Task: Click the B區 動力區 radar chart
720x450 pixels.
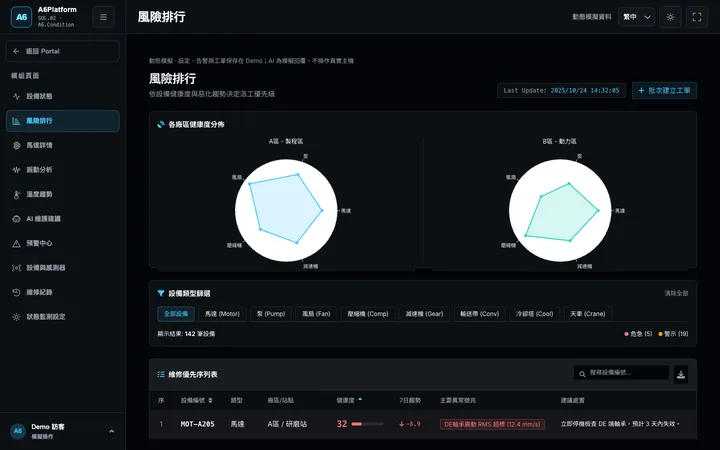Action: [x=560, y=210]
